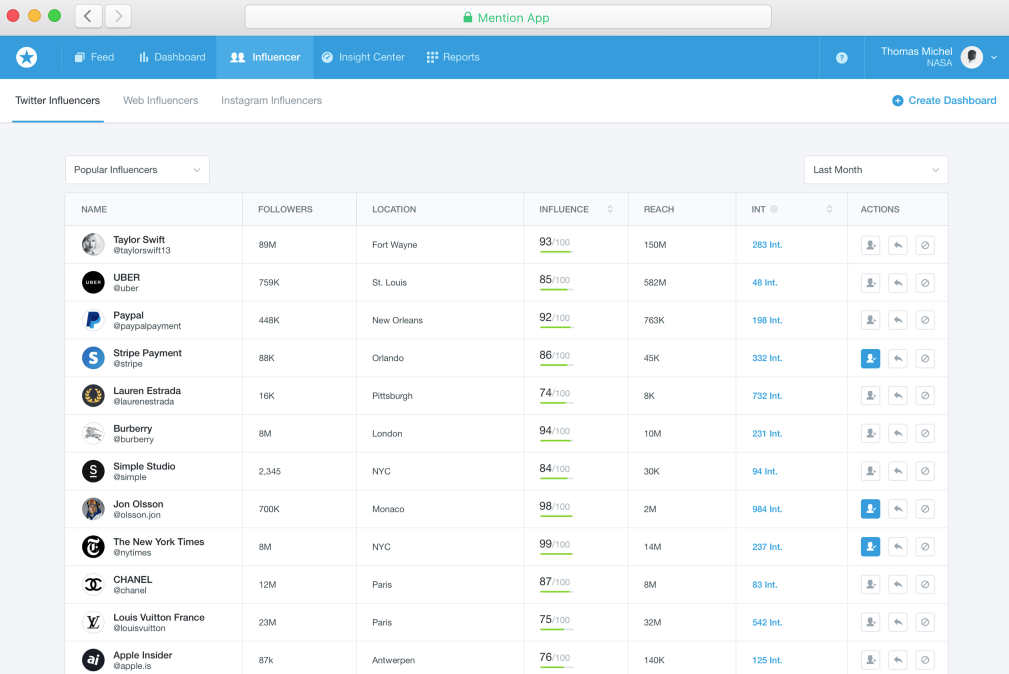
Task: Select the Influencer menu item
Action: point(265,57)
